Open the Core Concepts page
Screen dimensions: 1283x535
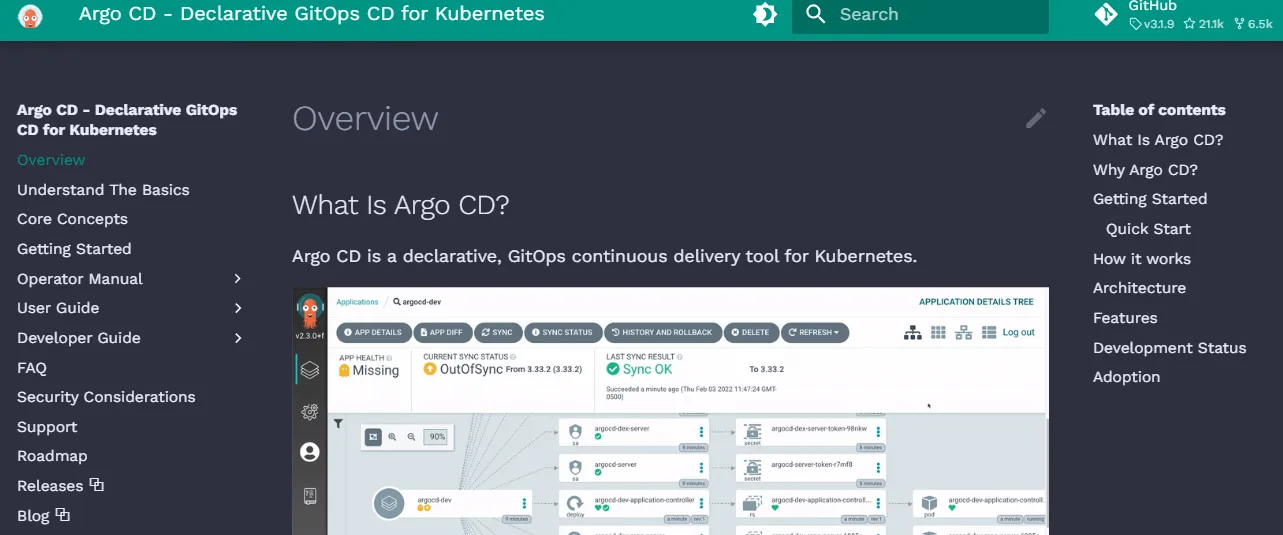click(72, 219)
